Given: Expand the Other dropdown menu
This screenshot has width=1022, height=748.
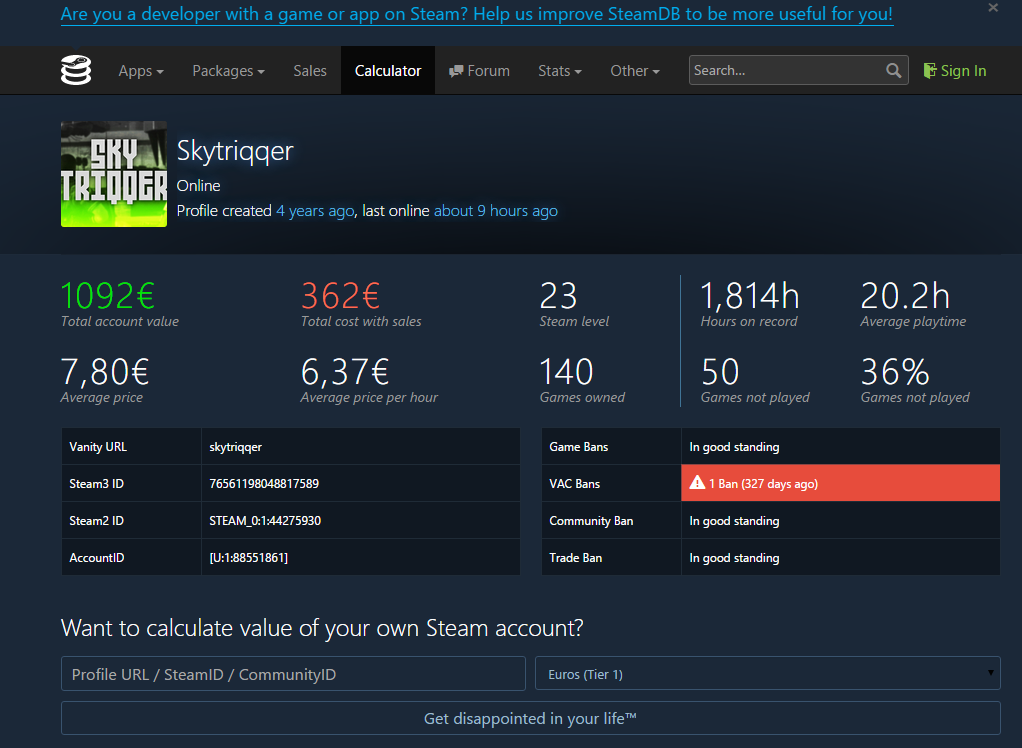Looking at the screenshot, I should coord(635,70).
